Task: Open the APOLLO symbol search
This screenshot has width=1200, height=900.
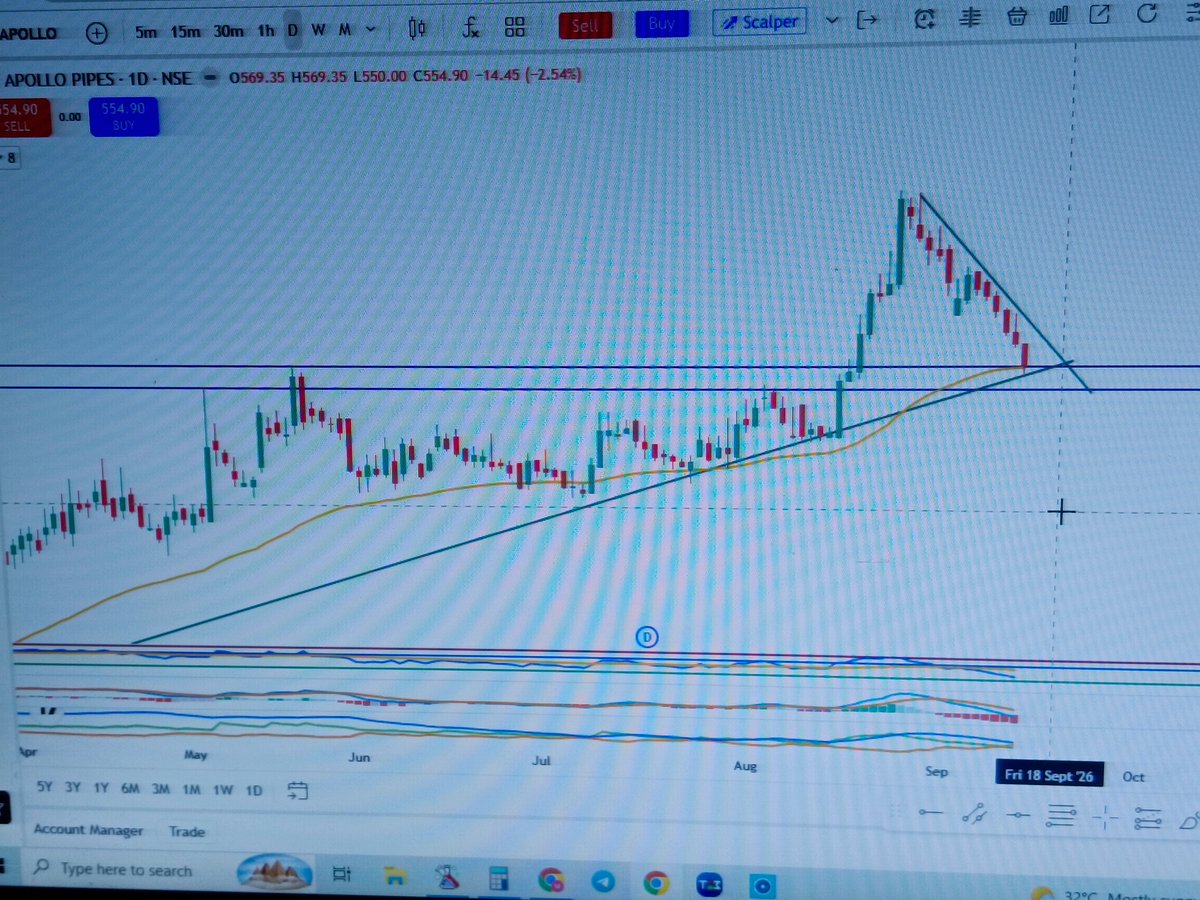Action: click(30, 32)
